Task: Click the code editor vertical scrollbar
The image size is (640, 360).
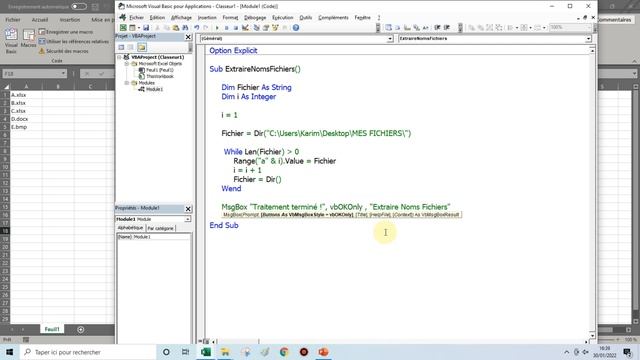Action: click(x=592, y=193)
